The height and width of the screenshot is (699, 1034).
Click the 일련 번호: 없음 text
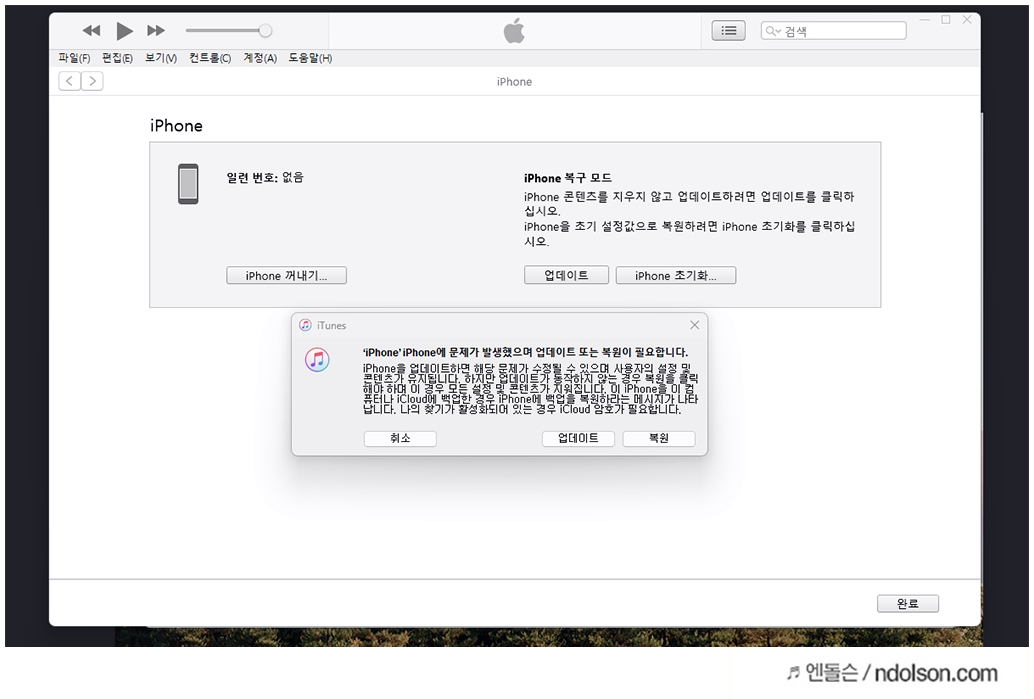(265, 177)
